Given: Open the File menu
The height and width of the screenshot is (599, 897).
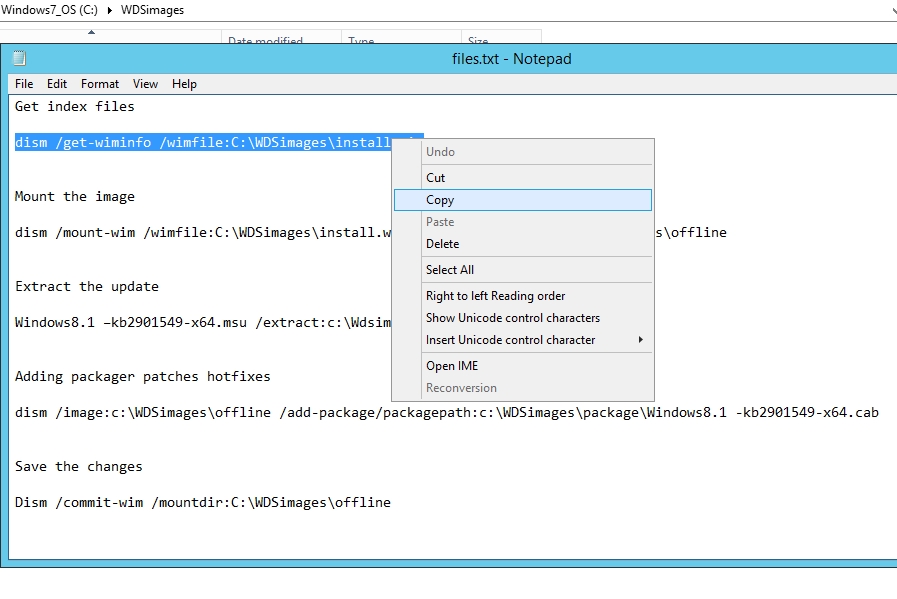Looking at the screenshot, I should pyautogui.click(x=24, y=84).
